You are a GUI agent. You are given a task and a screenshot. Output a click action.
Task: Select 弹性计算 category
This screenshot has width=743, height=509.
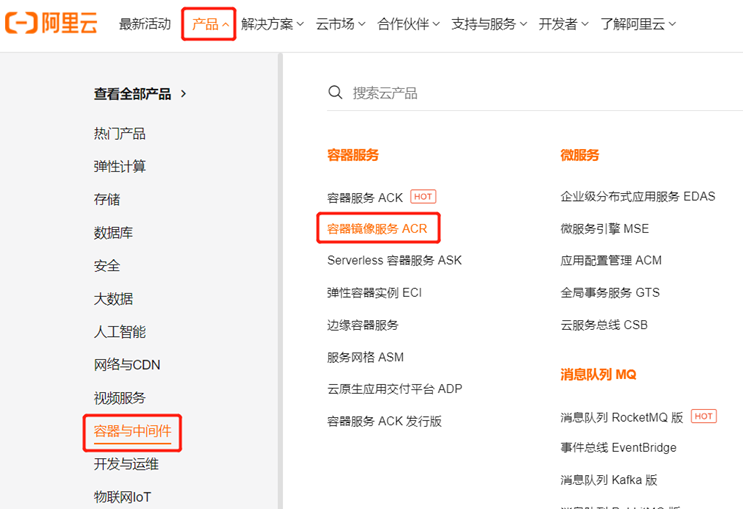pos(119,167)
